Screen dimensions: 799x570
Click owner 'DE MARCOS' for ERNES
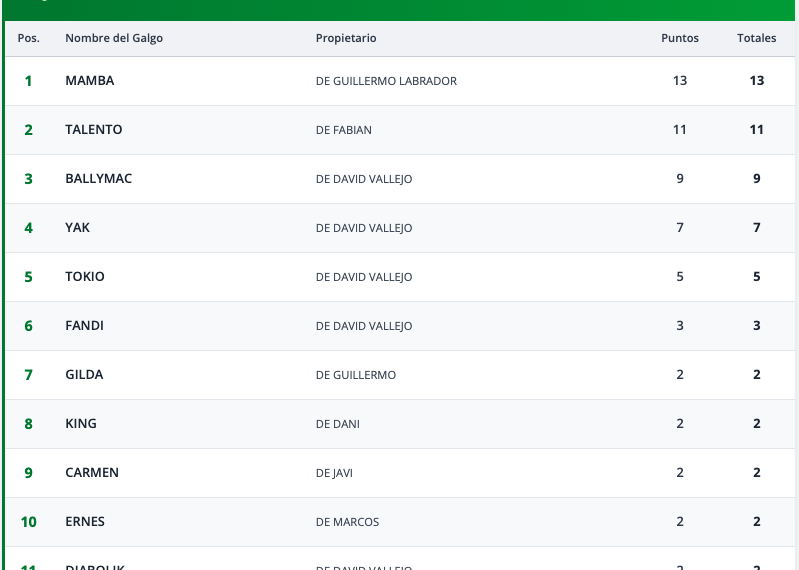pyautogui.click(x=348, y=522)
